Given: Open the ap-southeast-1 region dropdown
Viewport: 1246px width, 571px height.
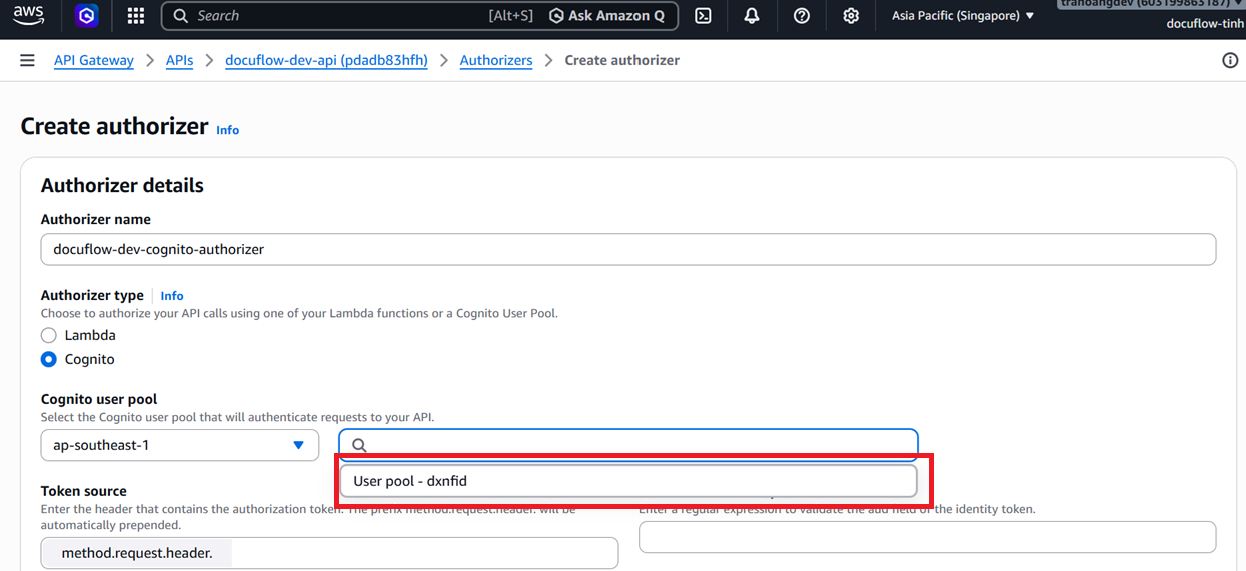Looking at the screenshot, I should click(x=180, y=445).
